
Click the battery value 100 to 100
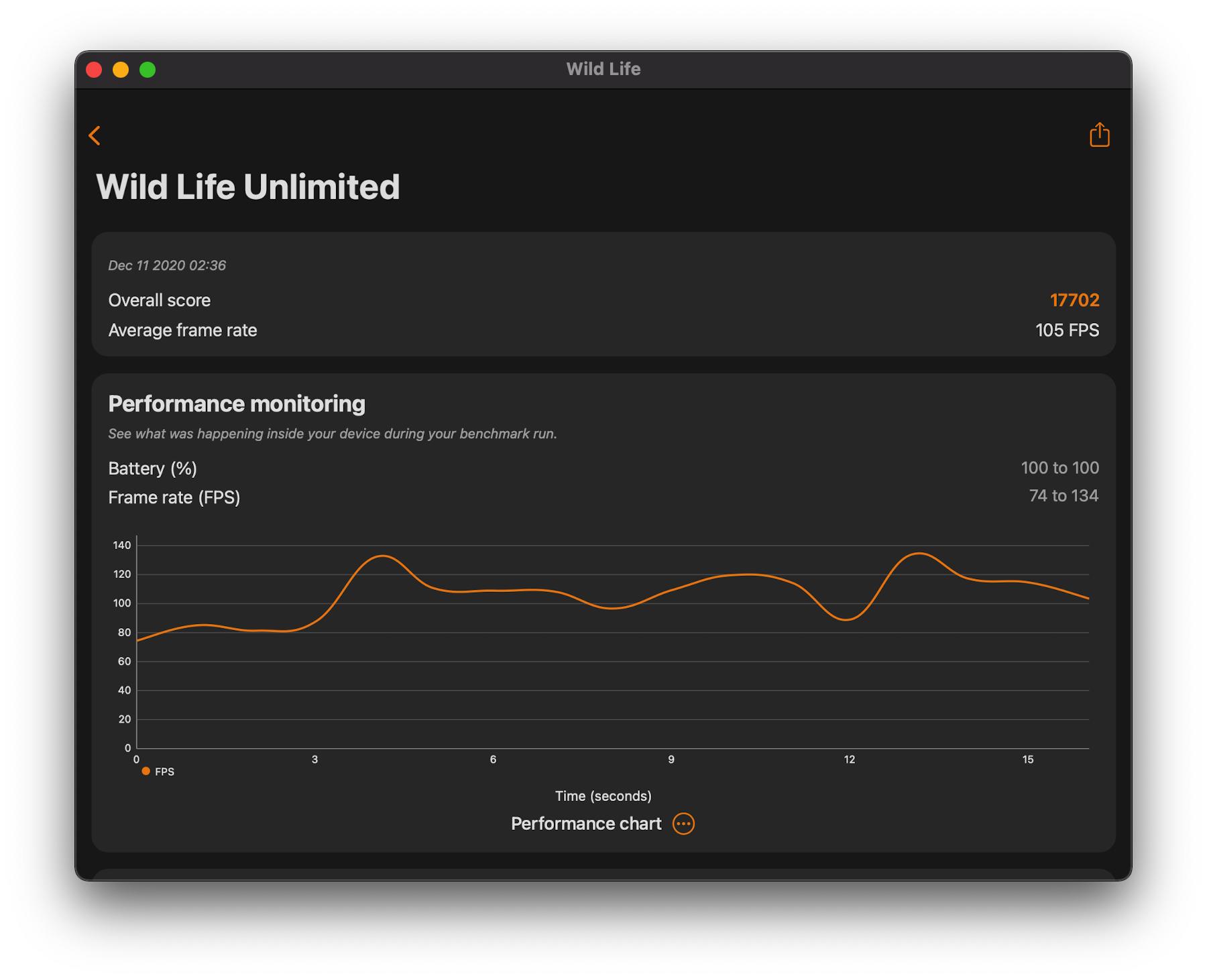[1059, 468]
